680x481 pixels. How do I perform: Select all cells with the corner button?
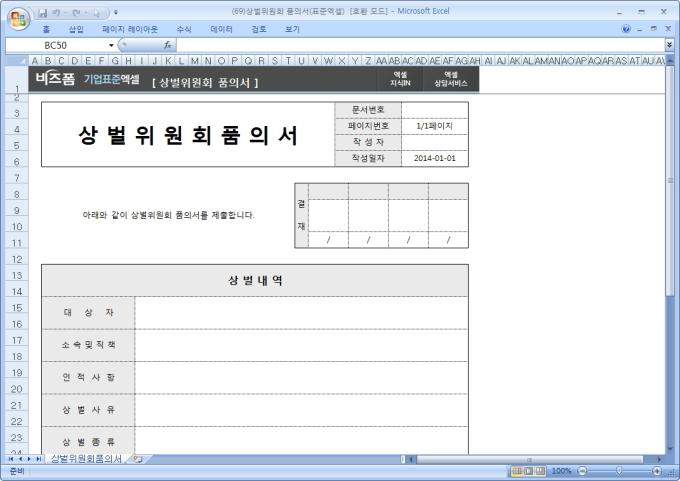pyautogui.click(x=16, y=60)
